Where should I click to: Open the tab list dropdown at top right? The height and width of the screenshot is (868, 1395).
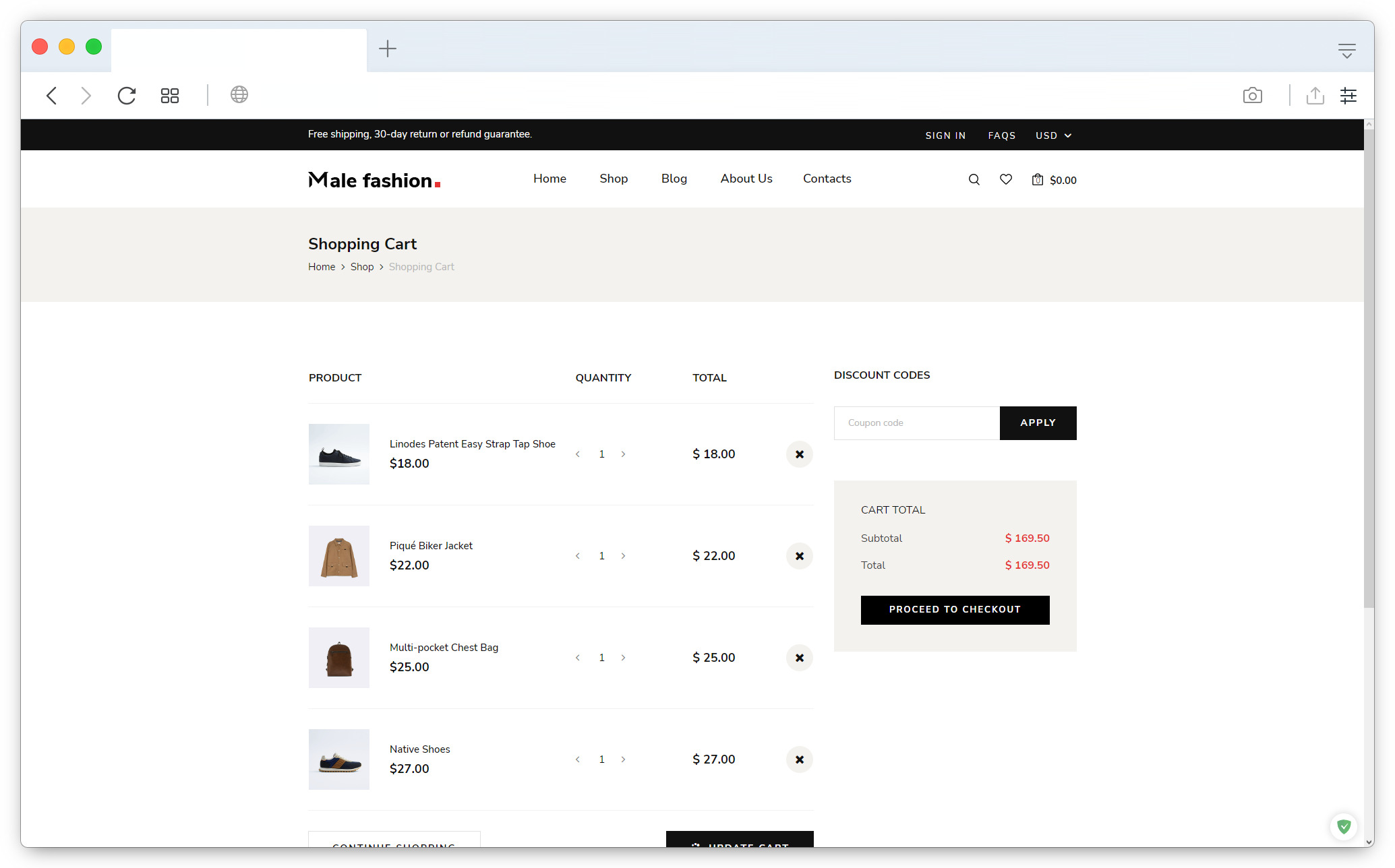[x=1346, y=51]
